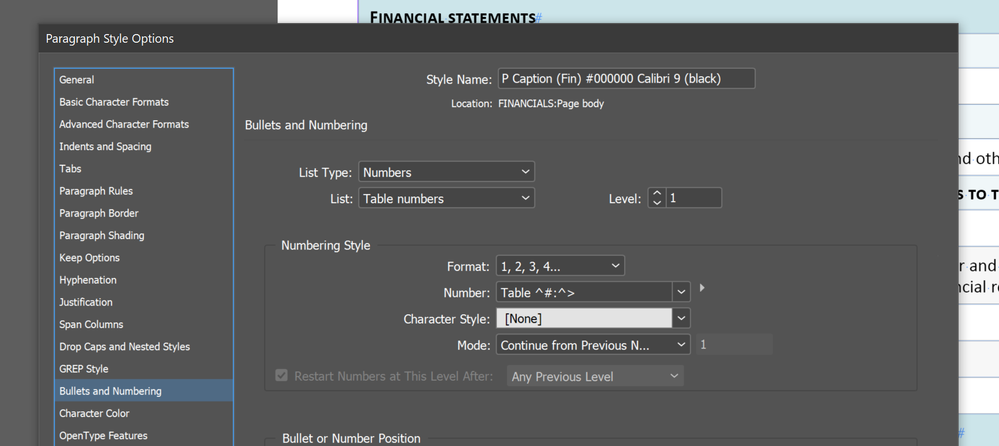
Task: Select Paragraph Border category
Action: (x=144, y=213)
